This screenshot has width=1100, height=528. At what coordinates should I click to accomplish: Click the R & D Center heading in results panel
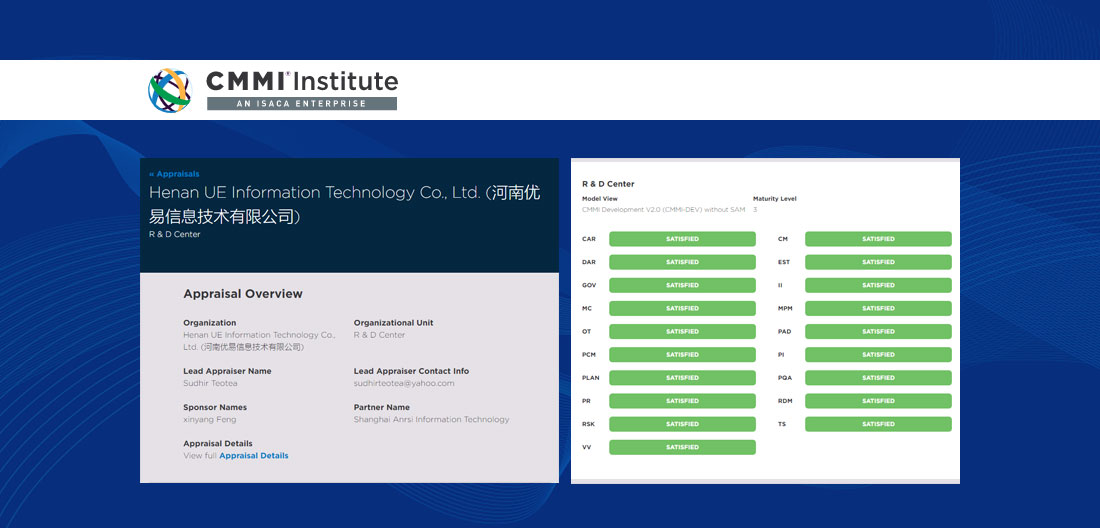click(x=608, y=184)
